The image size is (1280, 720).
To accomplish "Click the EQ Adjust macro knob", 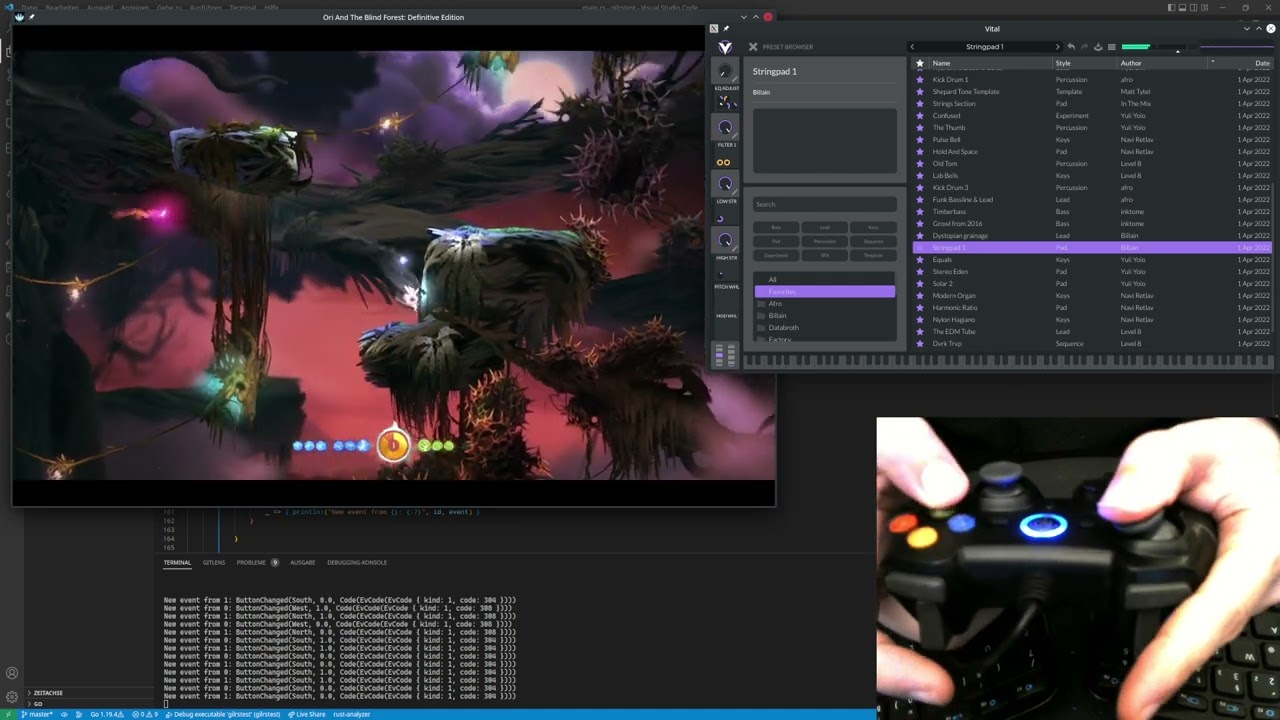I will tap(726, 71).
